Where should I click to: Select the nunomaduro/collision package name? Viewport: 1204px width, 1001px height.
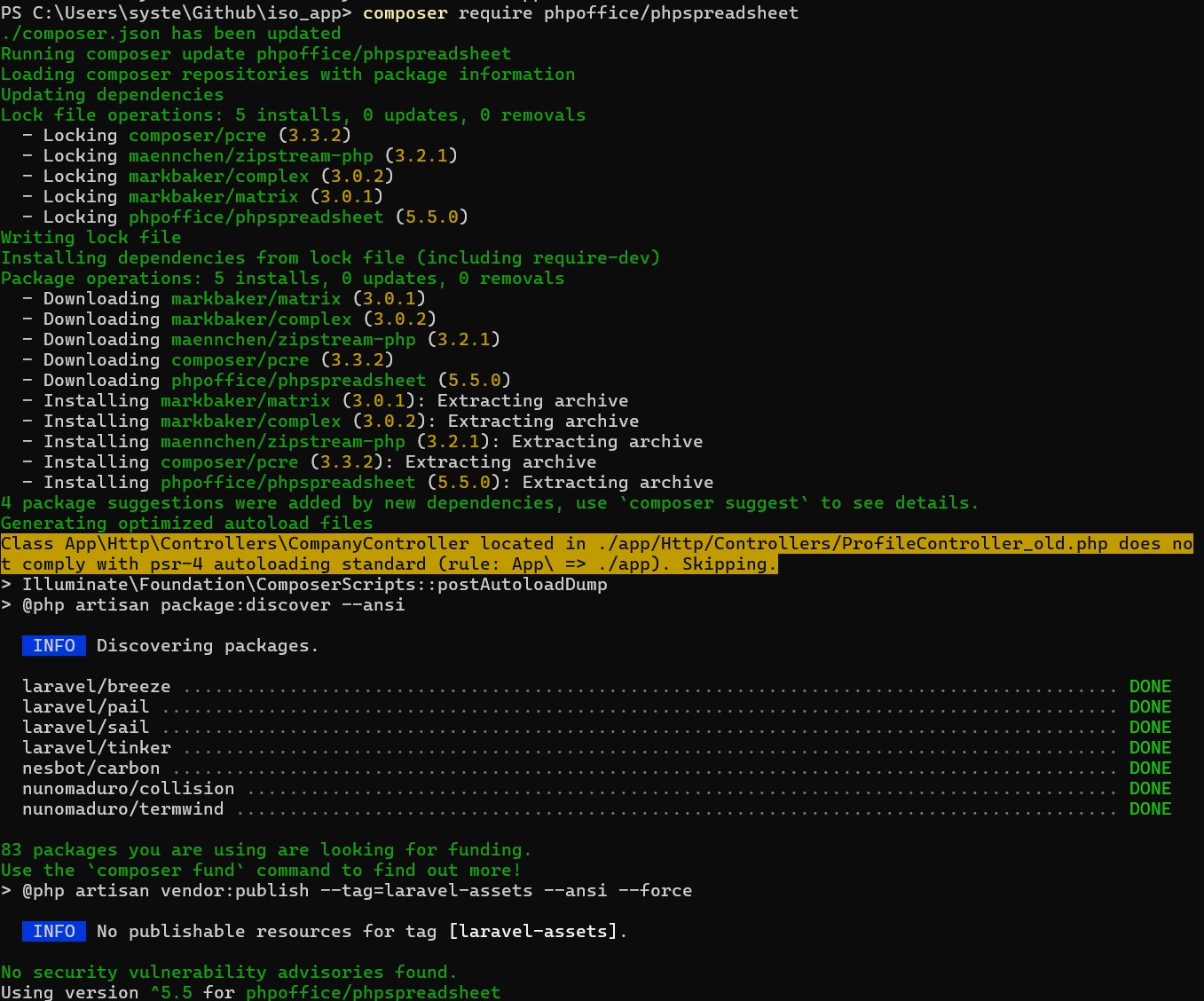point(128,788)
